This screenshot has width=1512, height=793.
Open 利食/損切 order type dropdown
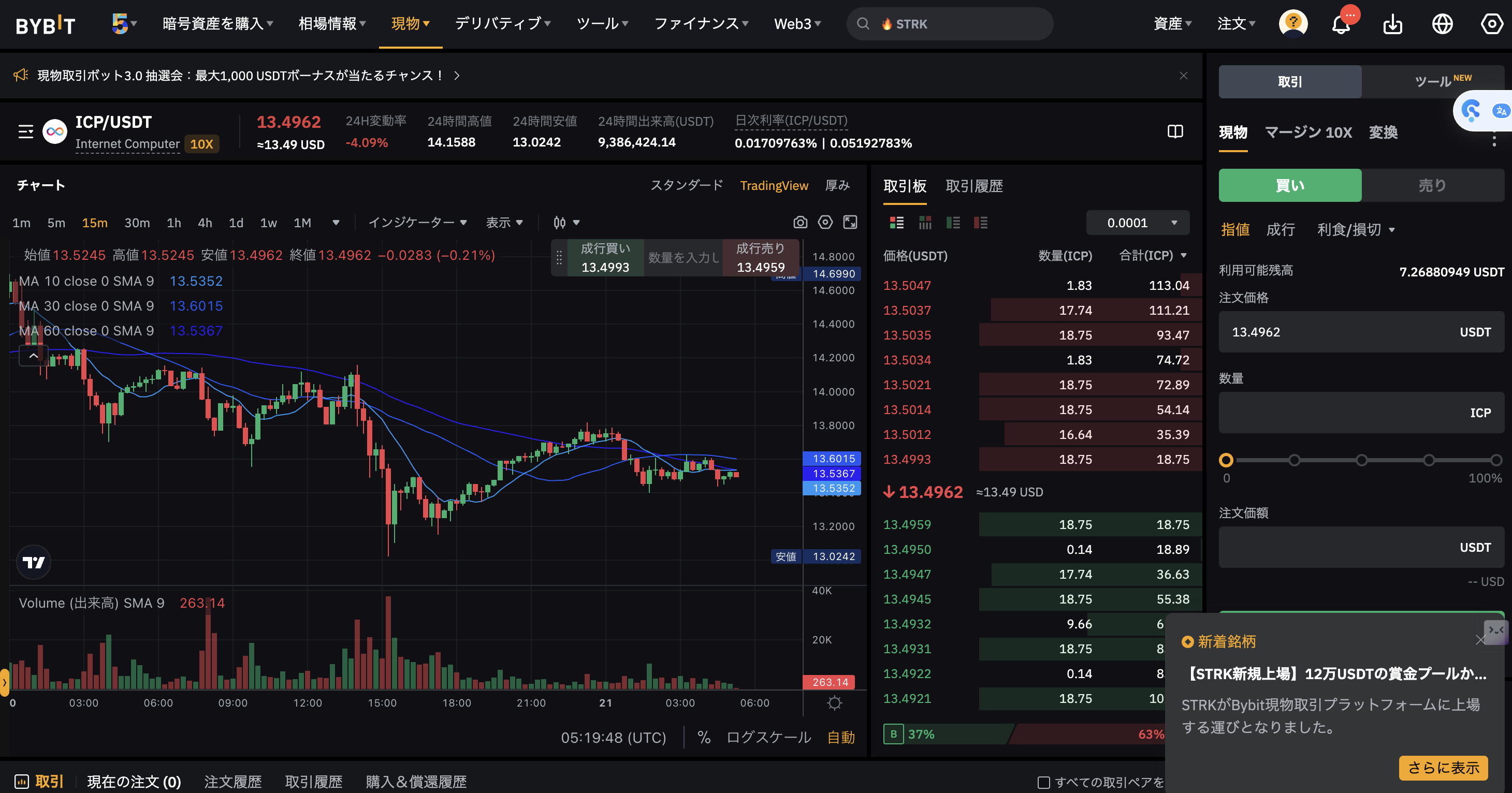point(1355,229)
